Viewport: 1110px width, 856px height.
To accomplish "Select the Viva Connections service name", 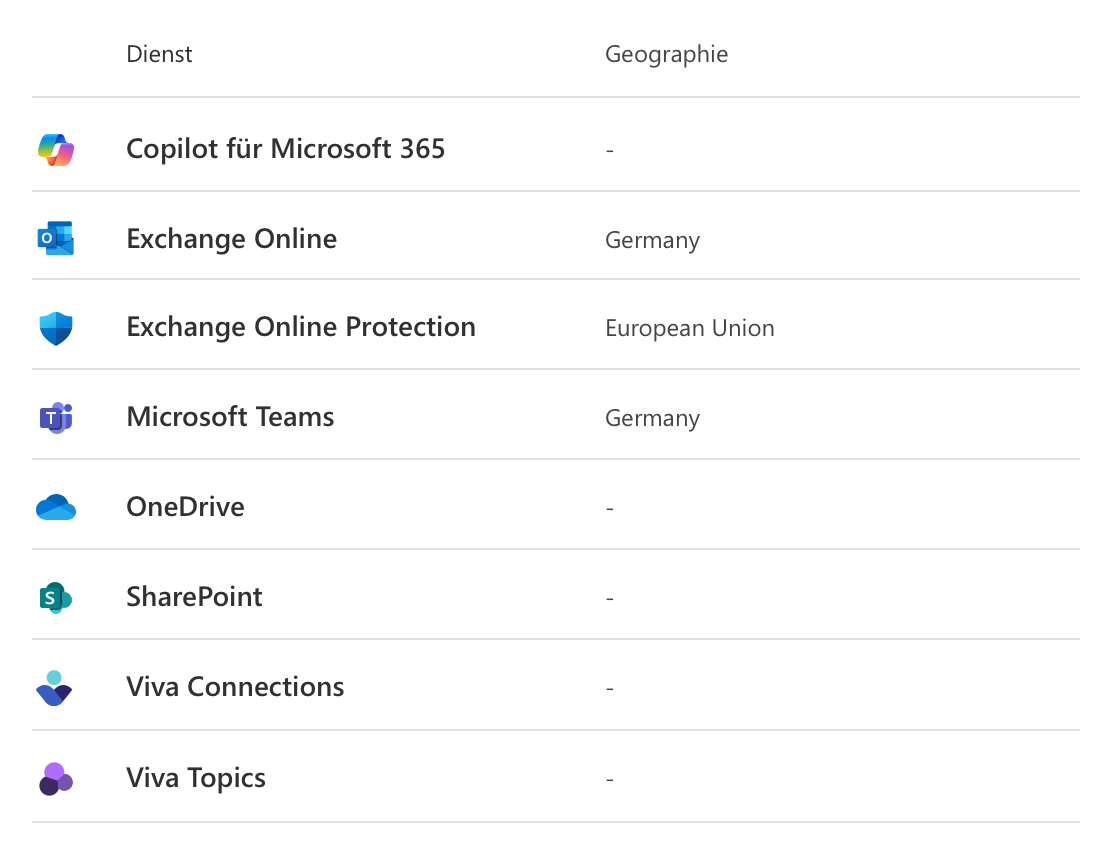I will coord(235,687).
